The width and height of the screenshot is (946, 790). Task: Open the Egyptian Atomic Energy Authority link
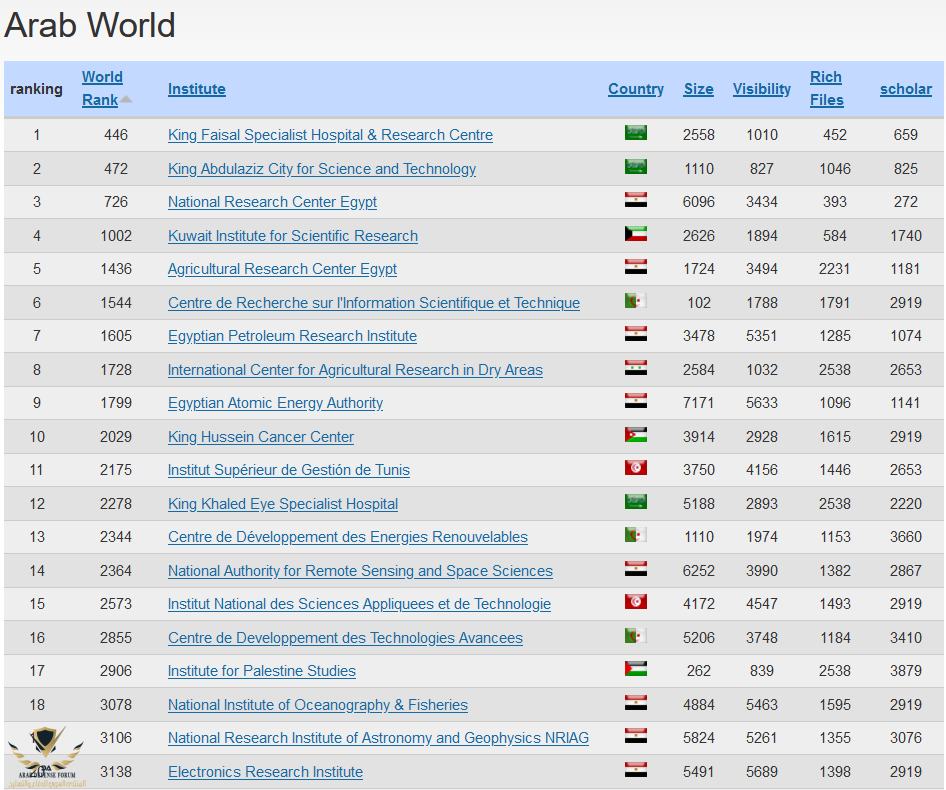pos(275,403)
